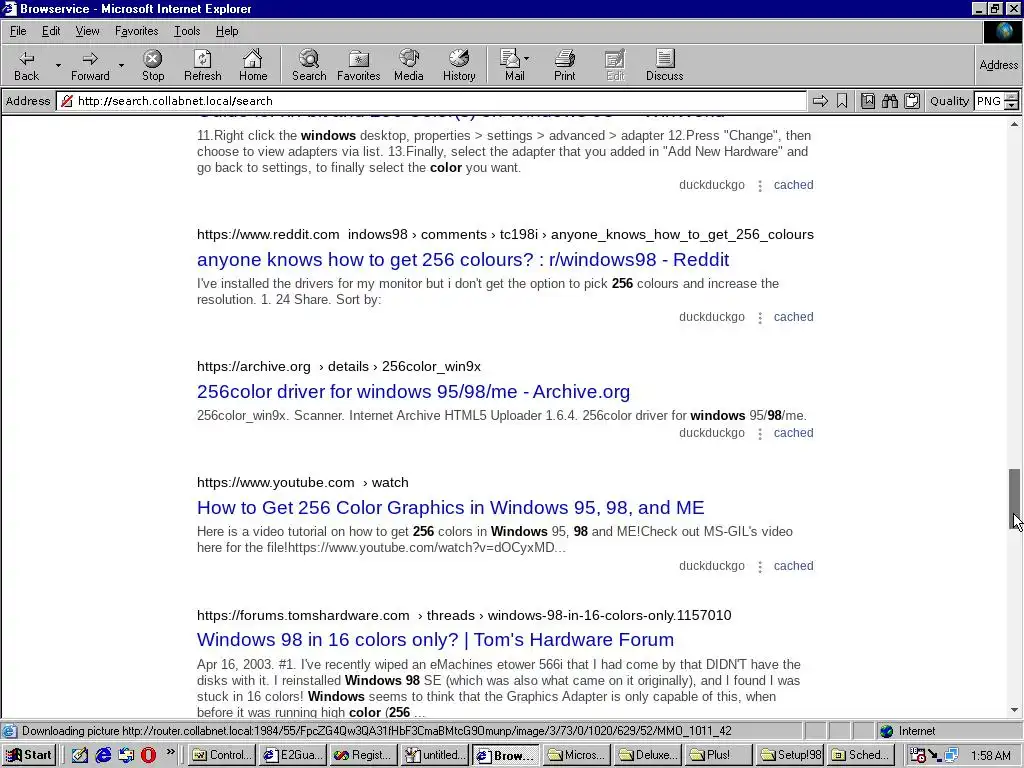This screenshot has height=768, width=1024.
Task: Click the address bar URL field
Action: click(431, 101)
